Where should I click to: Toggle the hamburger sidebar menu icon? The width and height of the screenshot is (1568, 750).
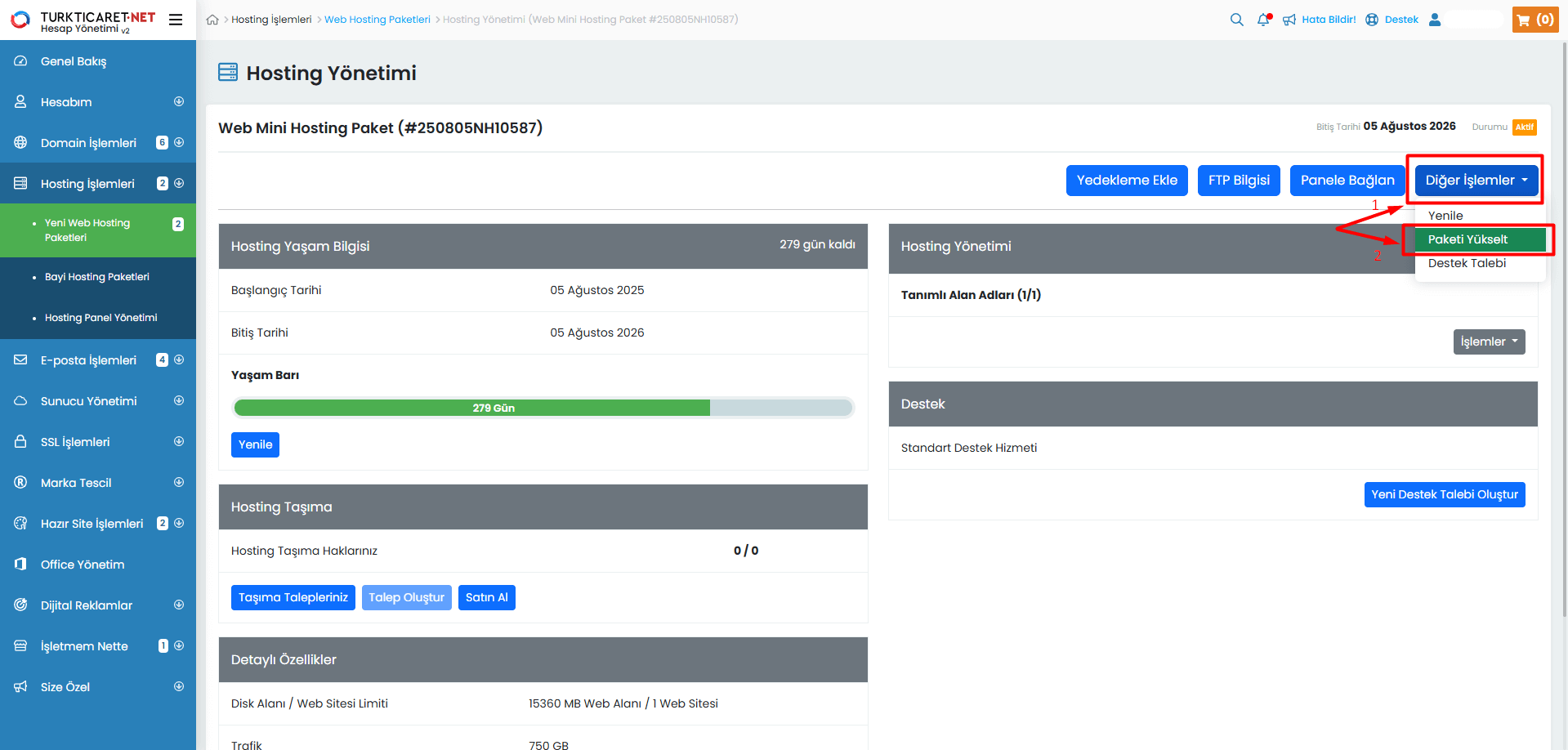pyautogui.click(x=176, y=20)
